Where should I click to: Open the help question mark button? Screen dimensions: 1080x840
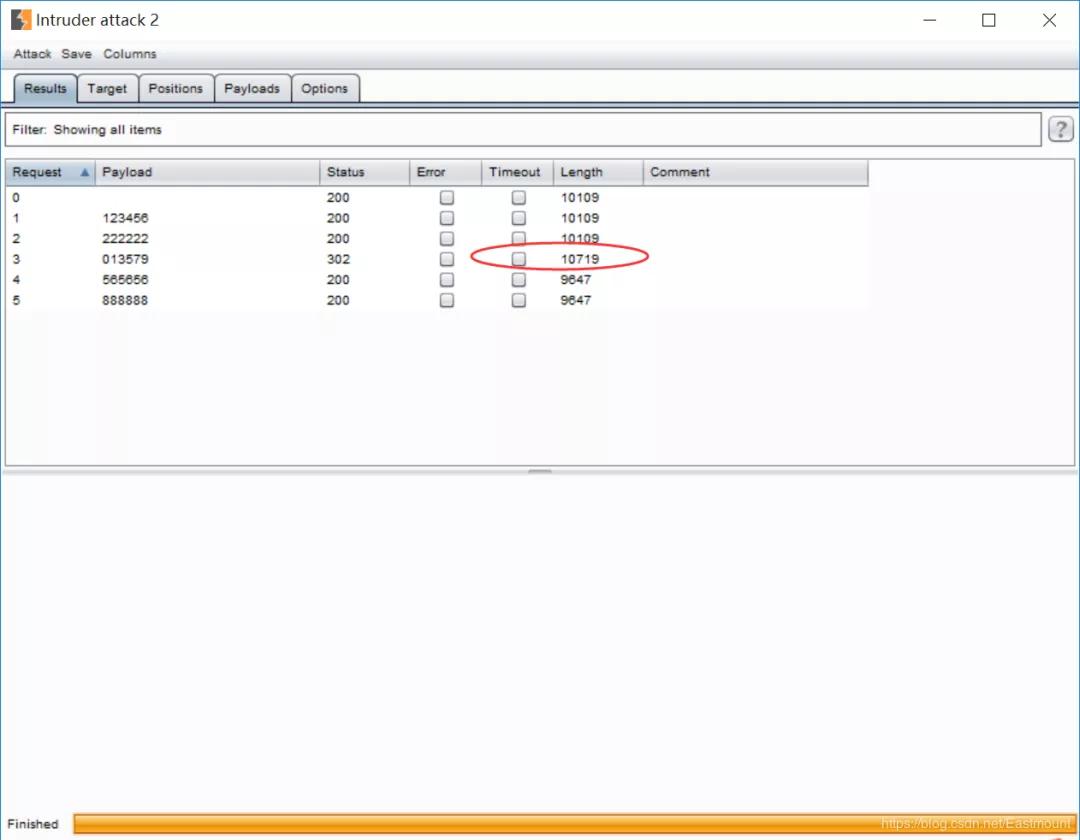coord(1061,129)
